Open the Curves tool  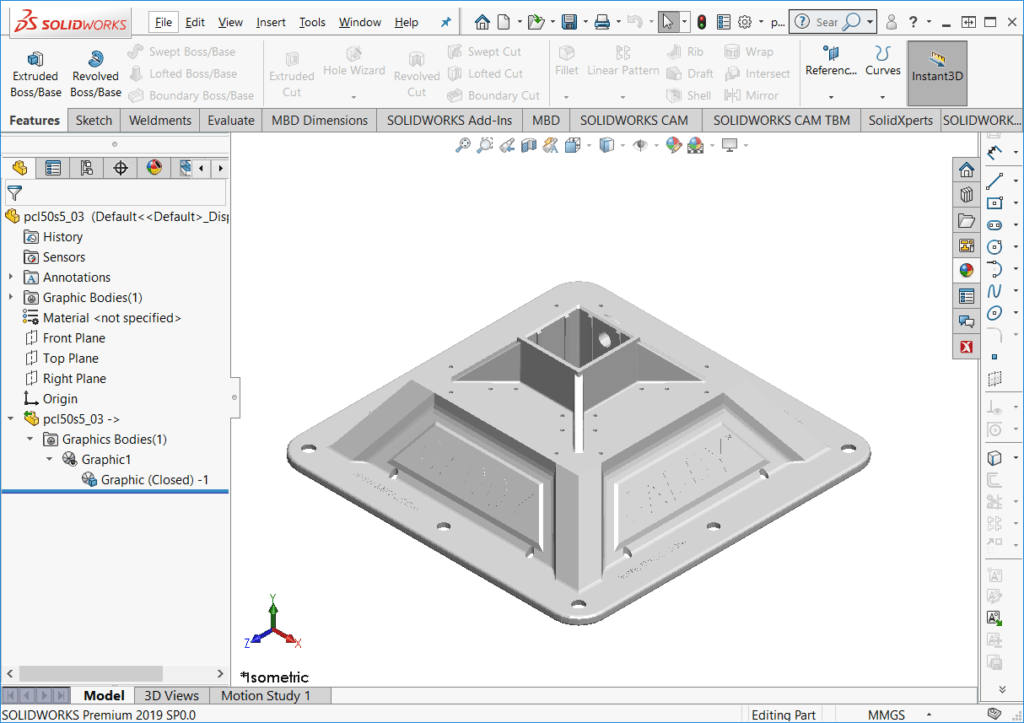tap(882, 61)
